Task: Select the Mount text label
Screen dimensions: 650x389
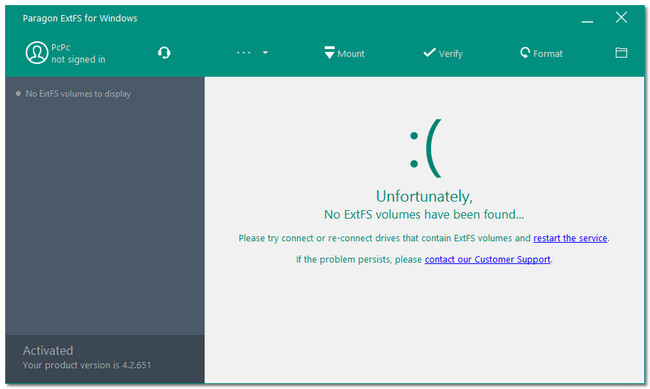Action: pos(351,54)
